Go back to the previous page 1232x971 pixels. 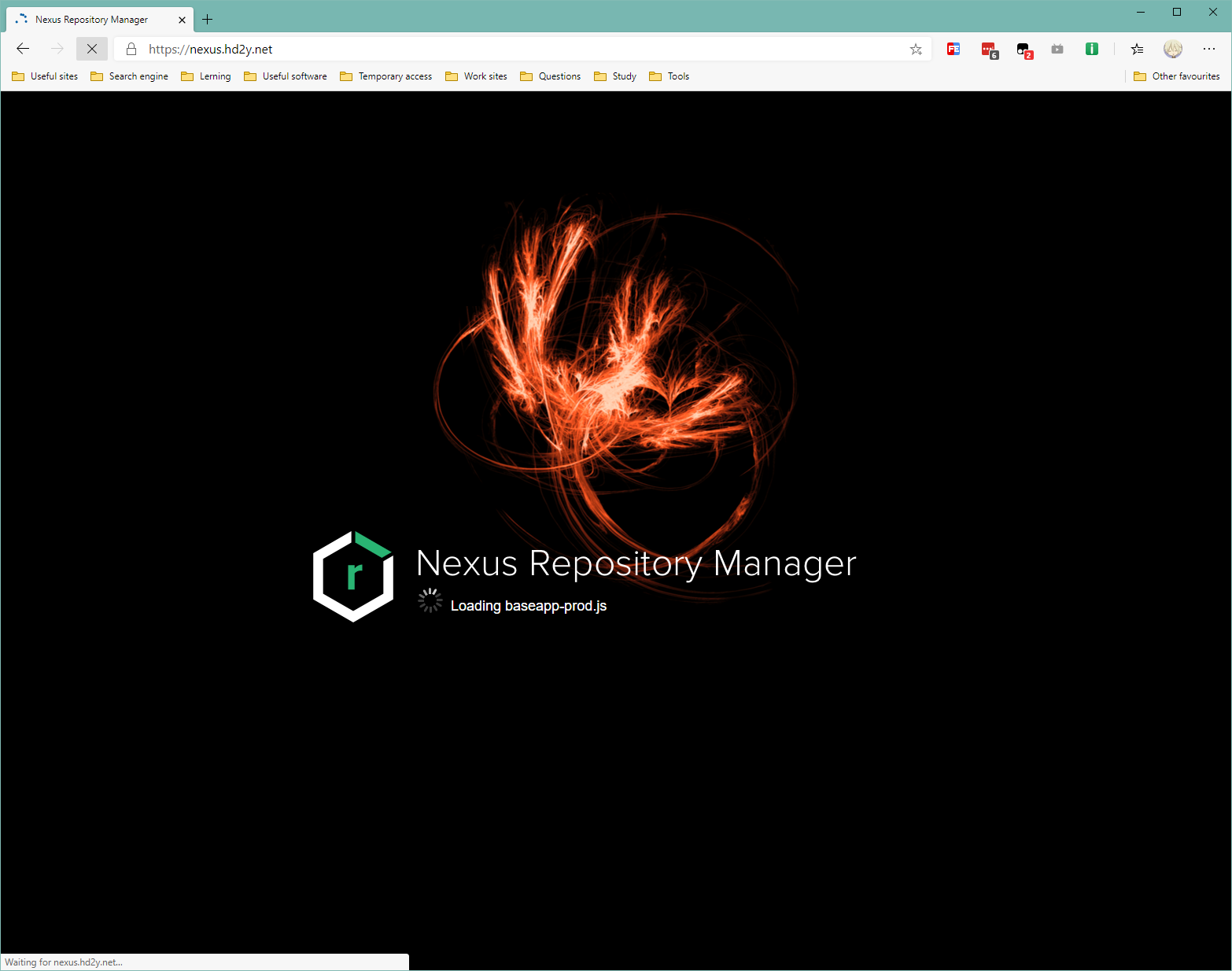point(23,49)
